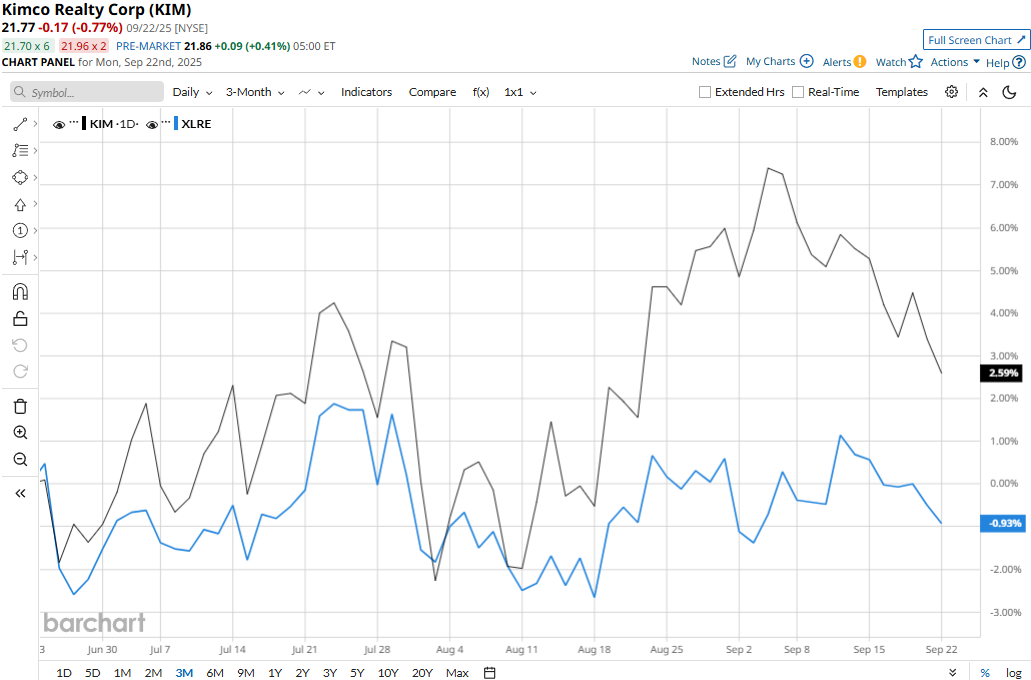Click the Watch link
The width and height of the screenshot is (1031, 680).
[891, 62]
